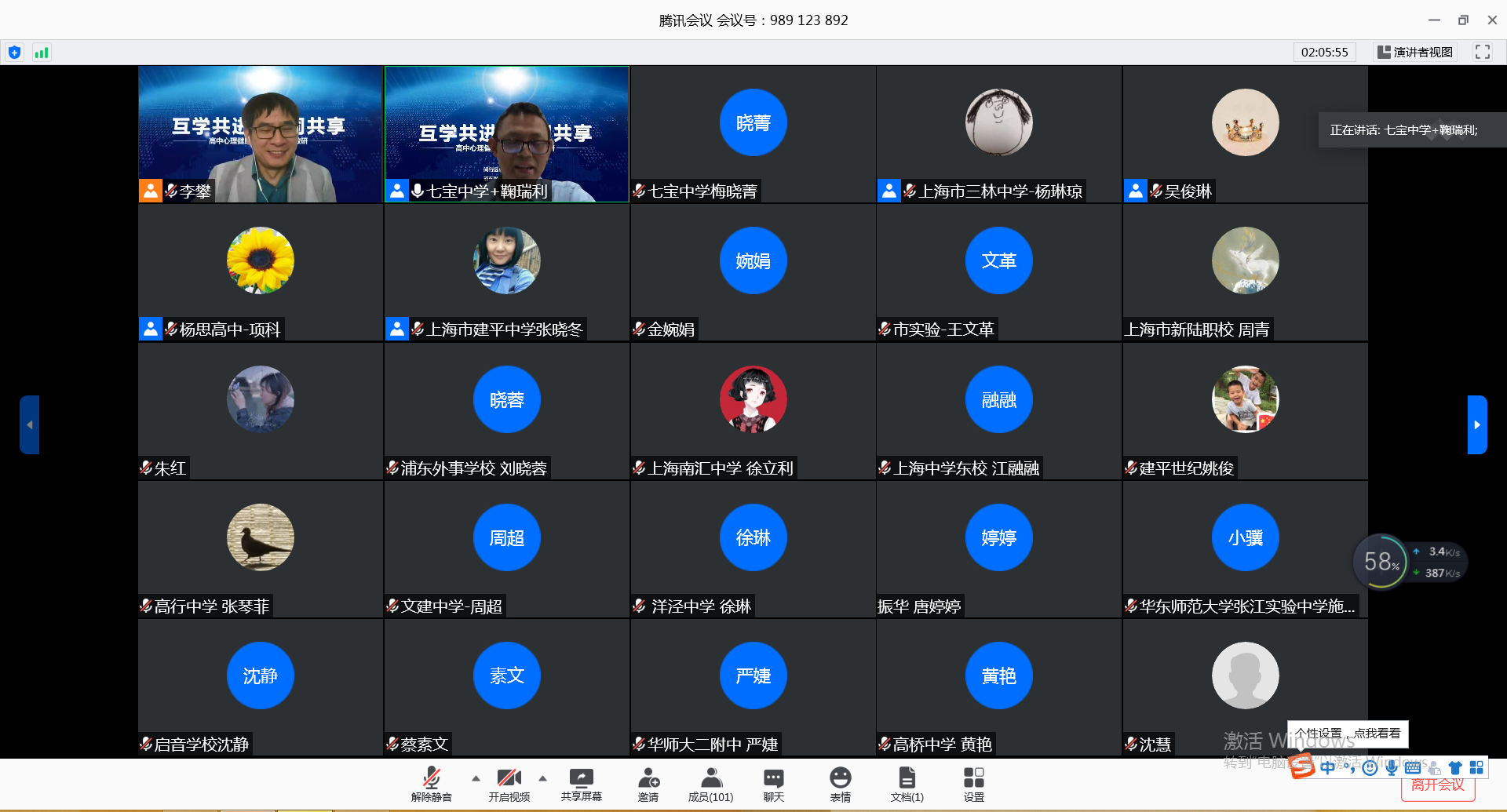Viewport: 1507px width, 812px height.
Task: Click the orange host icon beside 李攀
Action: pyautogui.click(x=151, y=191)
